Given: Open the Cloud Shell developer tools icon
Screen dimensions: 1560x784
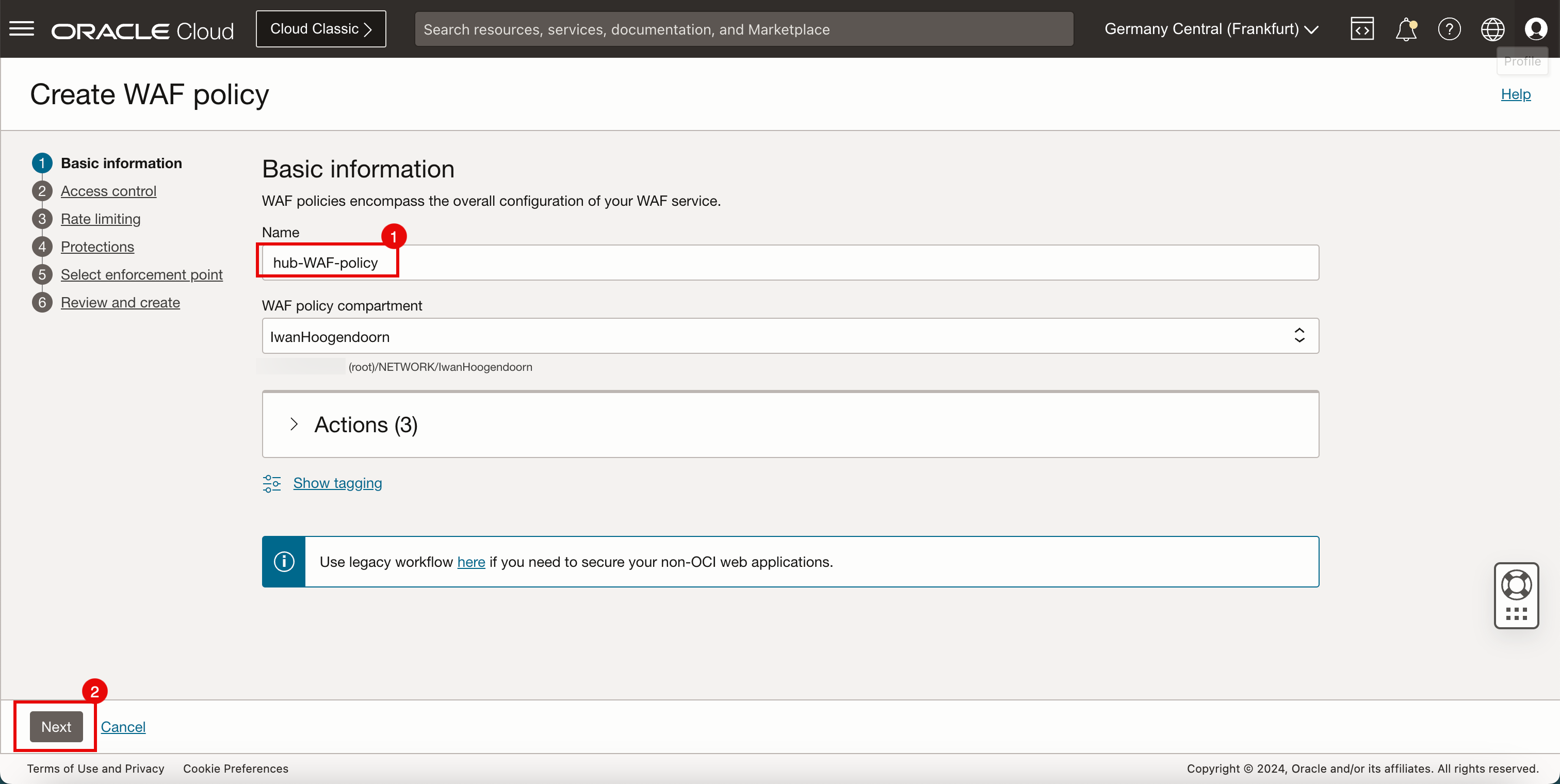Looking at the screenshot, I should tap(1362, 28).
